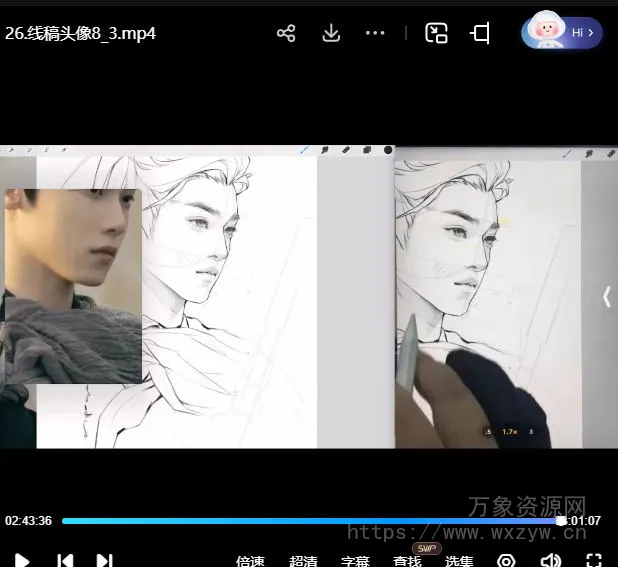This screenshot has width=618, height=567.
Task: Open the Hi assistant avatar button
Action: 561,33
